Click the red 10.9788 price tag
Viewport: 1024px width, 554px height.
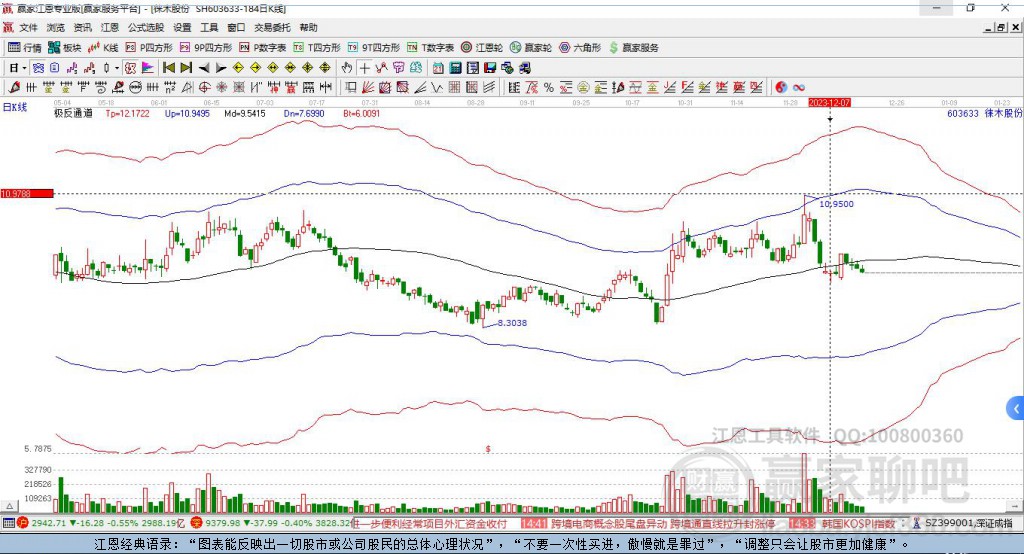click(x=27, y=193)
